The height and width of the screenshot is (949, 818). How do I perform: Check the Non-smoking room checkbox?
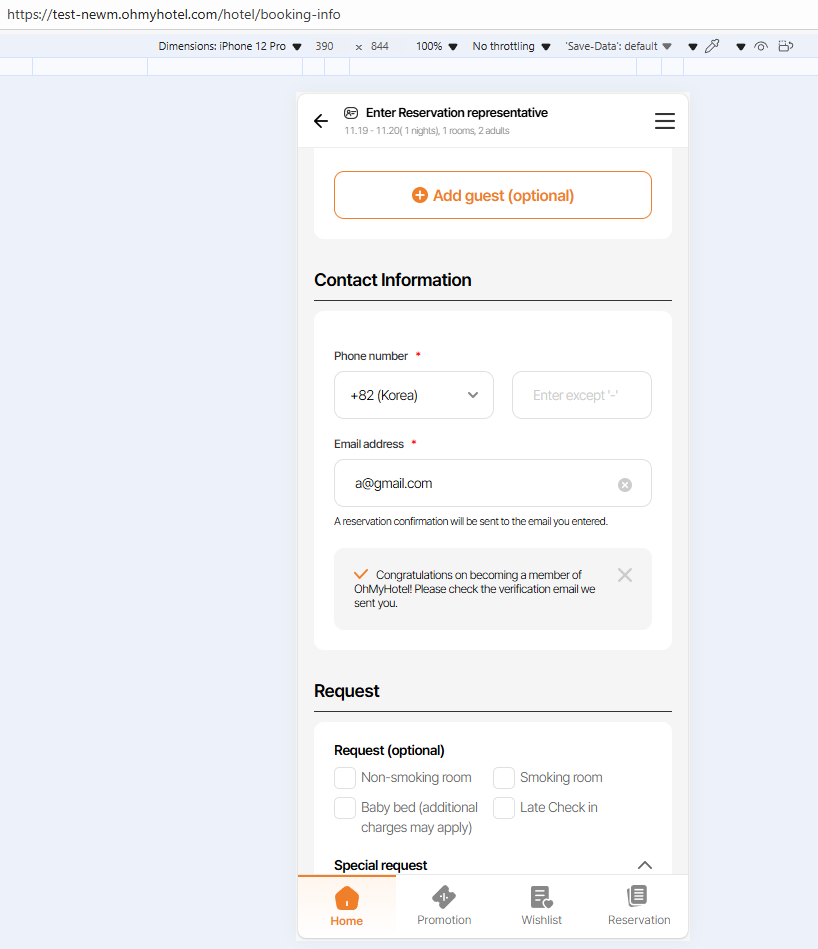[x=345, y=778]
